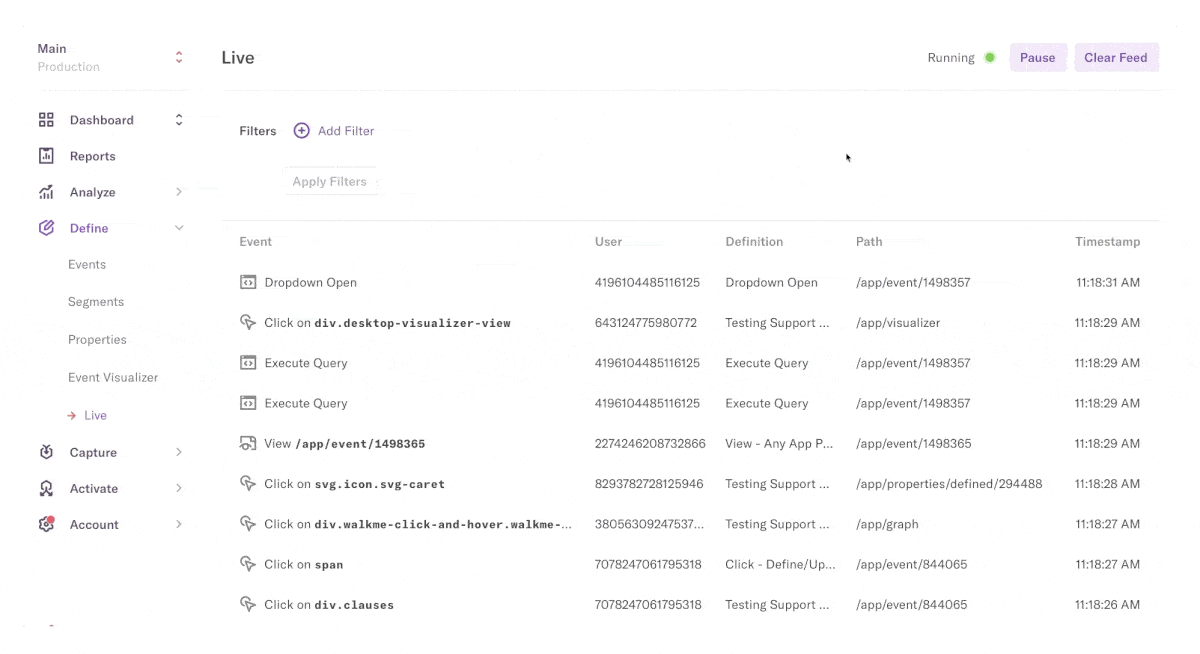Click the Dashboard grid icon in sidebar
Screen dimensions: 1200x654
(46, 119)
